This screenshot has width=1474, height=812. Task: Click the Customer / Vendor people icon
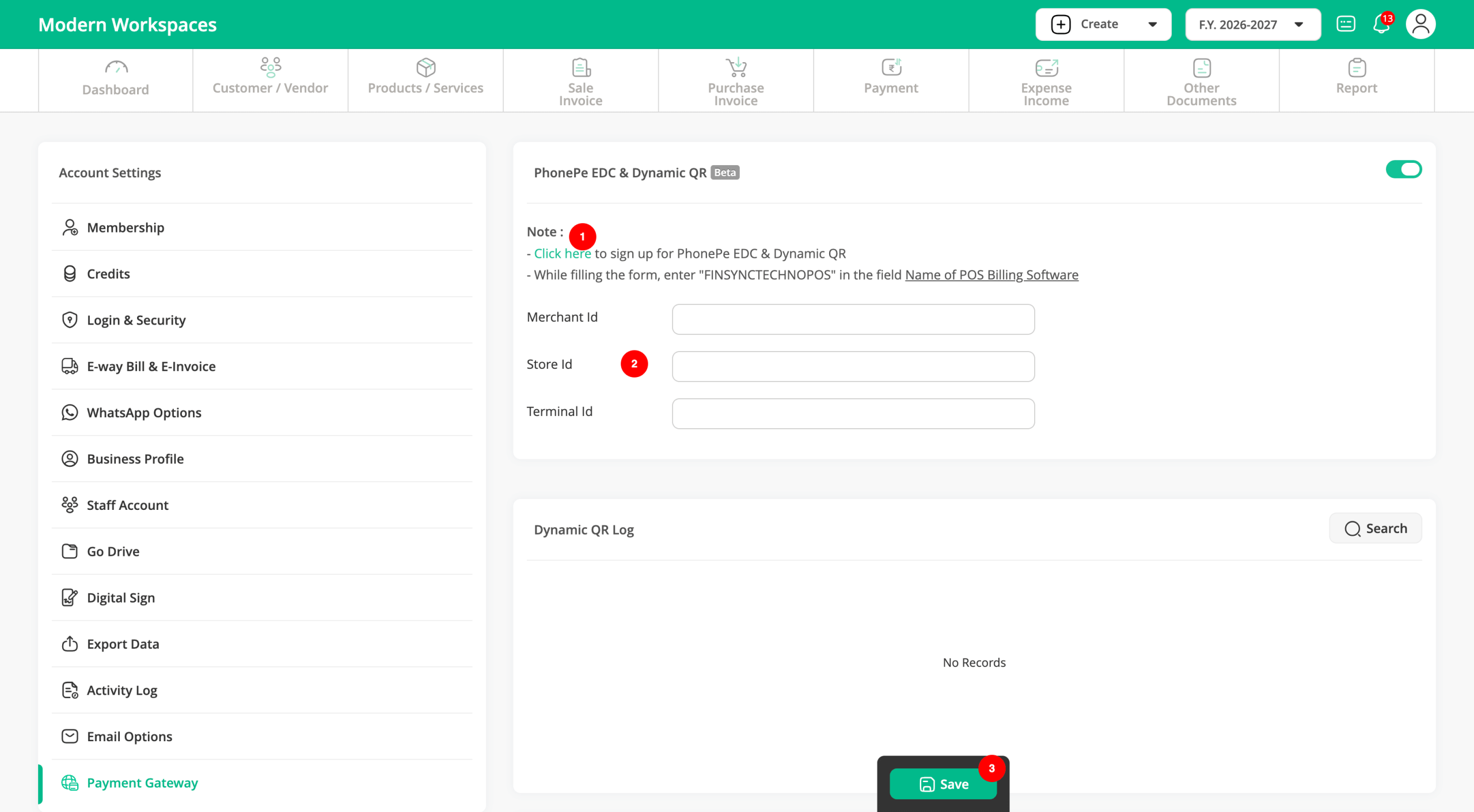point(270,67)
